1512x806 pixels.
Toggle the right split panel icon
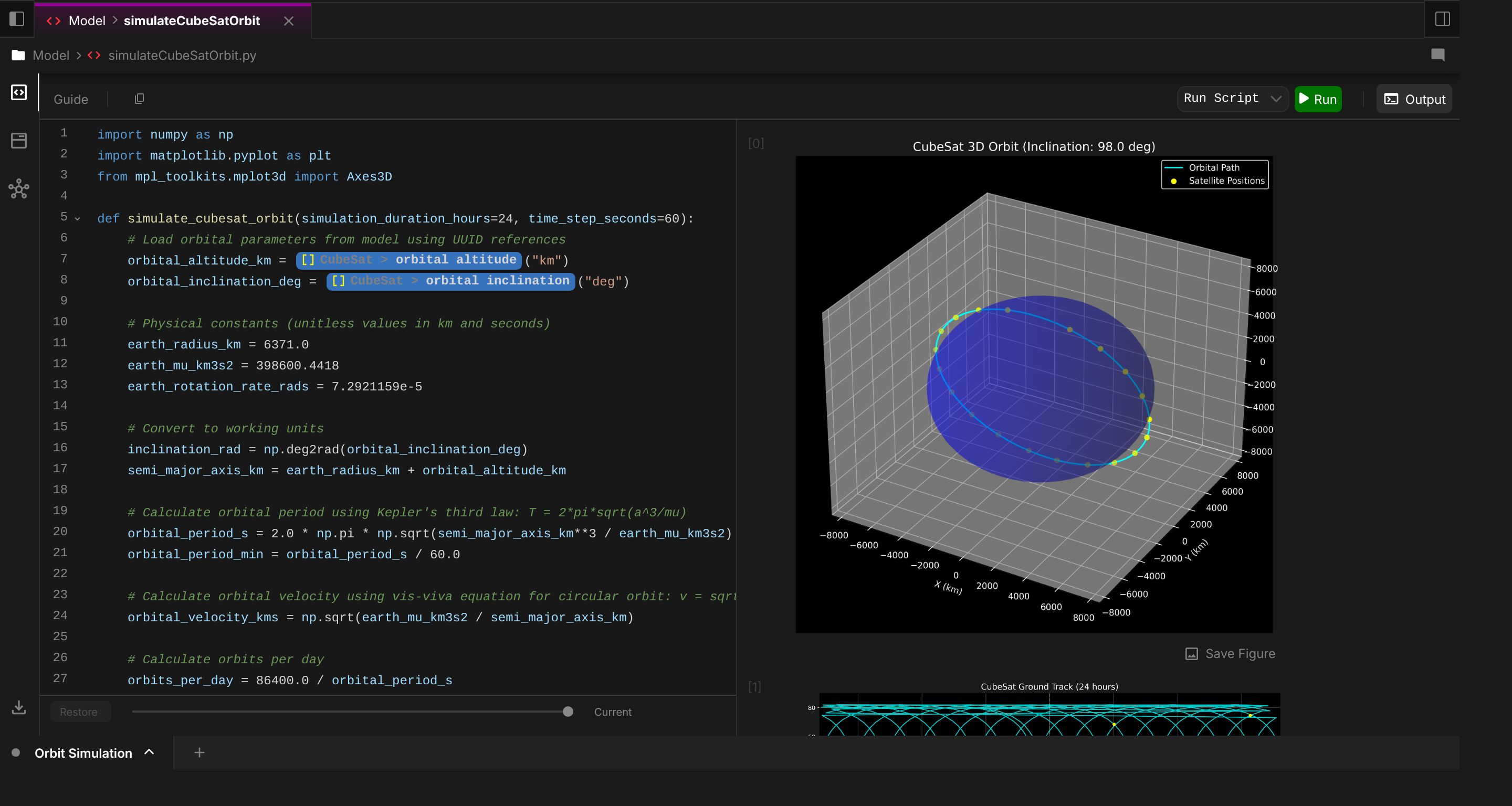click(1442, 19)
